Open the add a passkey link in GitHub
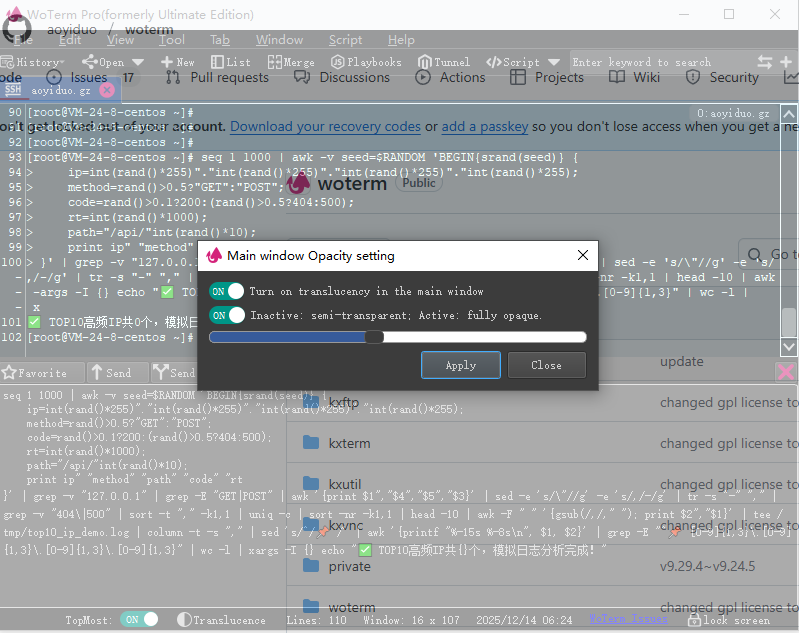This screenshot has width=799, height=633. [x=485, y=126]
